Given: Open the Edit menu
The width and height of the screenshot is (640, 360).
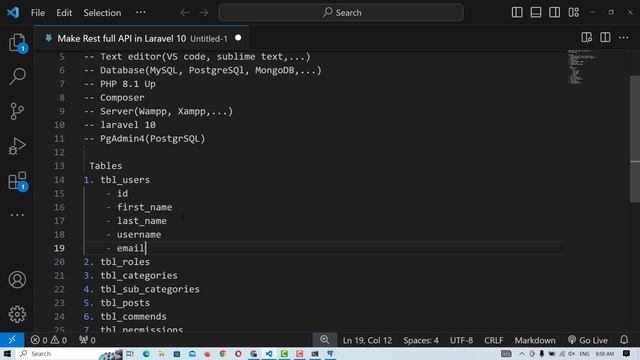Looking at the screenshot, I should 64,13.
